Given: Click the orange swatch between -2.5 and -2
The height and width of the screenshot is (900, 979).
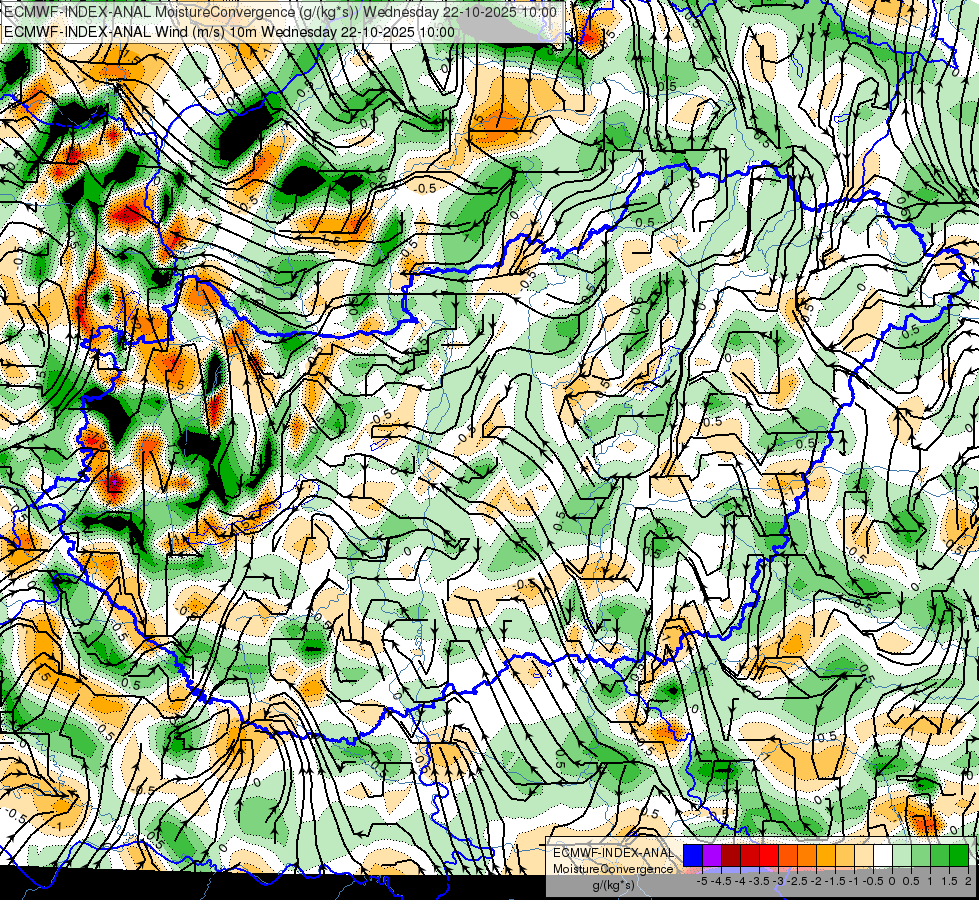Looking at the screenshot, I should (x=807, y=856).
